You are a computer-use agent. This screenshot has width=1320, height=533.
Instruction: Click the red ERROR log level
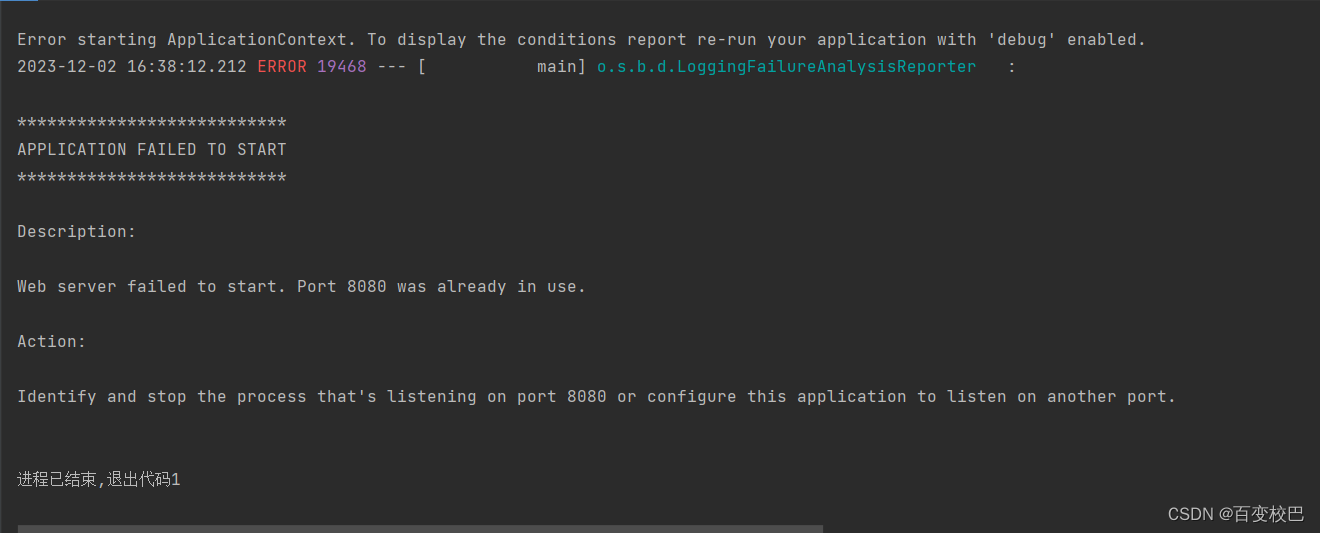282,67
